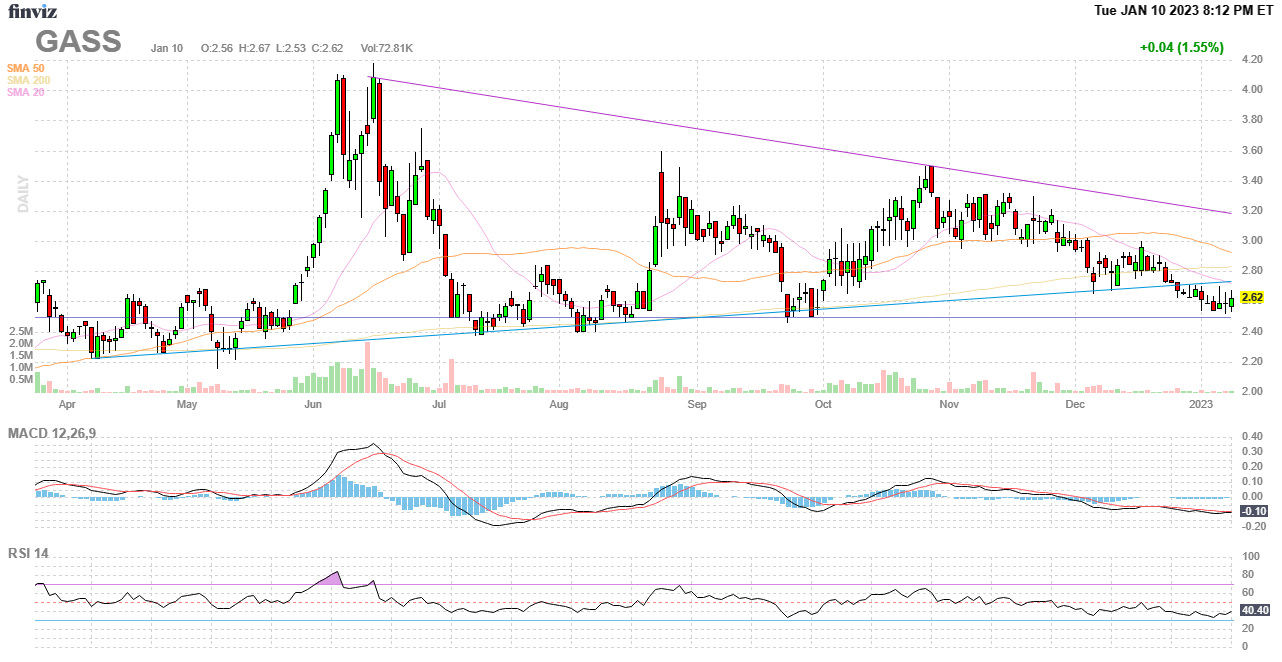
Task: Click the yellow 2.62 current price tag
Action: [x=1251, y=298]
